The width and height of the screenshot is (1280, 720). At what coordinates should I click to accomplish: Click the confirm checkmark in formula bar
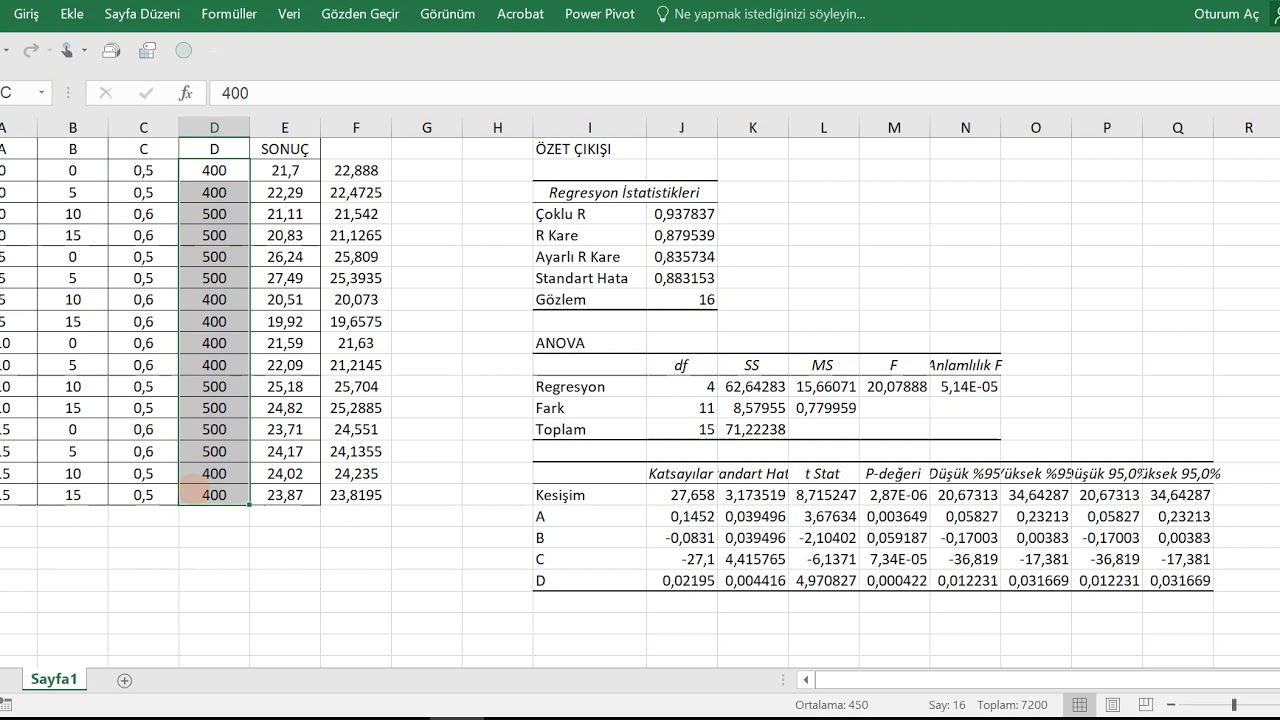146,93
